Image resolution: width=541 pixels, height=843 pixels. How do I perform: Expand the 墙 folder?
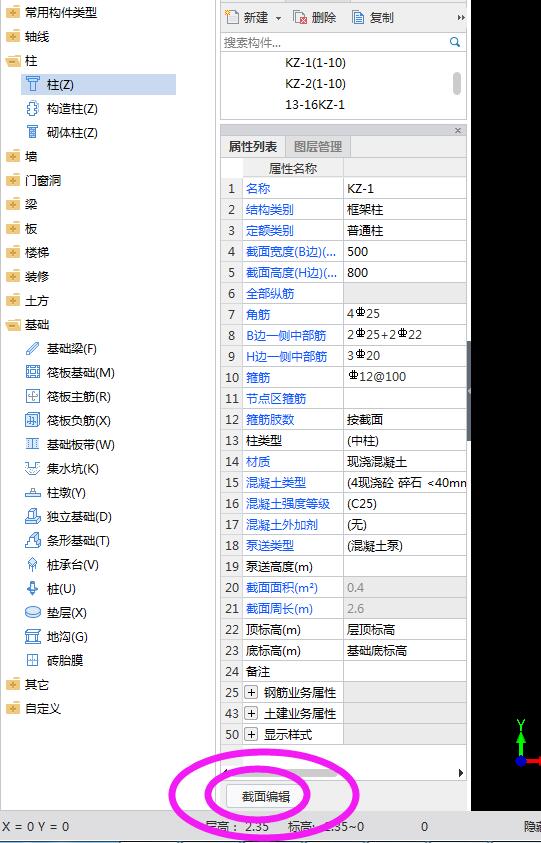pyautogui.click(x=13, y=156)
